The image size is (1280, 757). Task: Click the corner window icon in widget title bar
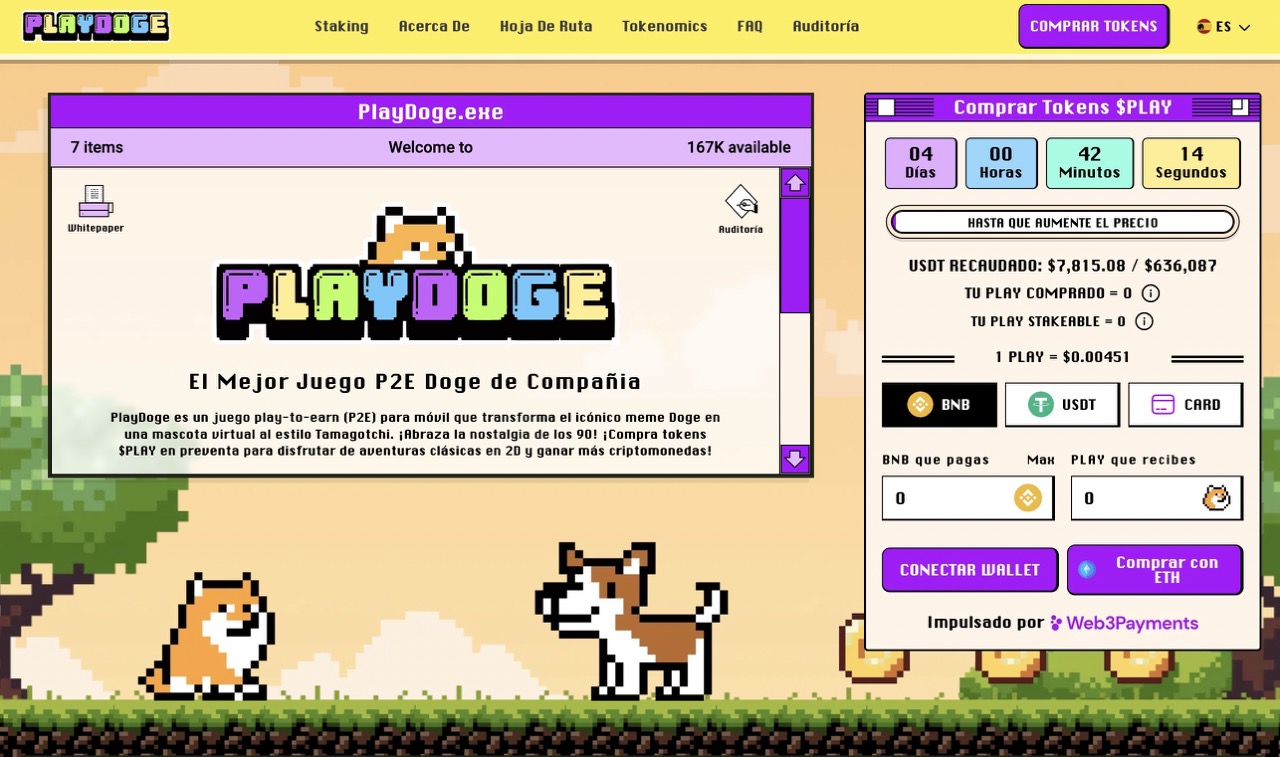click(1240, 107)
